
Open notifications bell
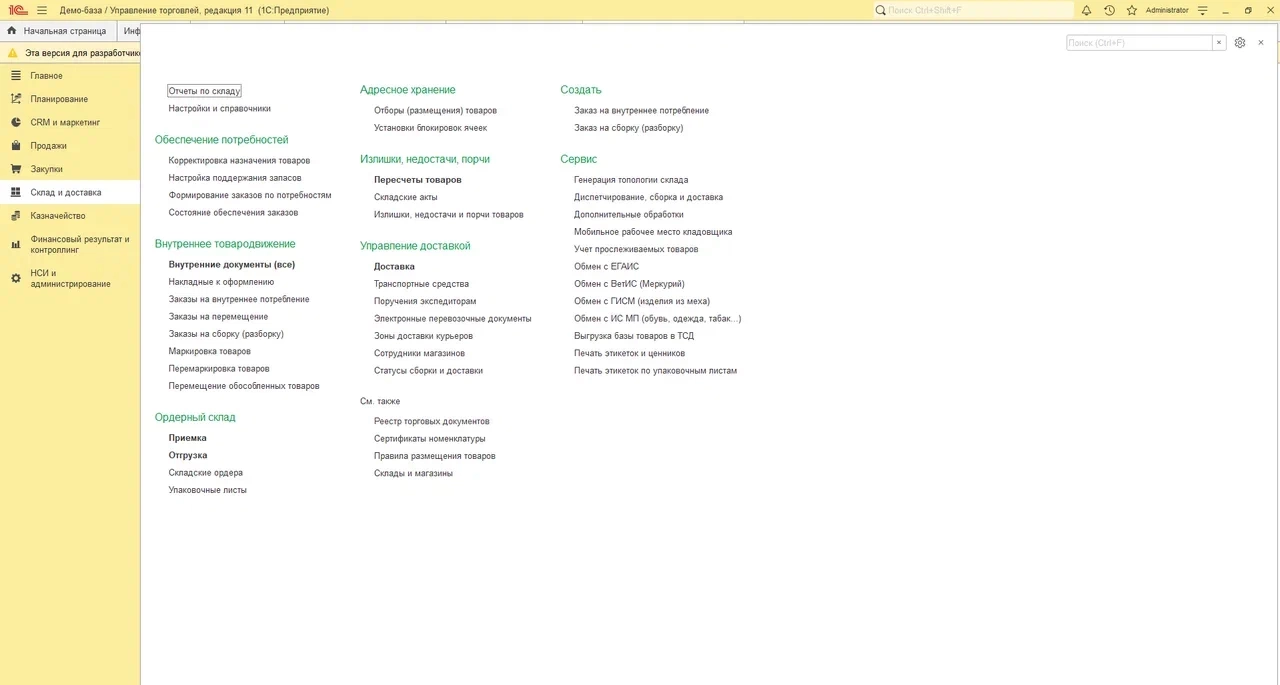[1086, 10]
